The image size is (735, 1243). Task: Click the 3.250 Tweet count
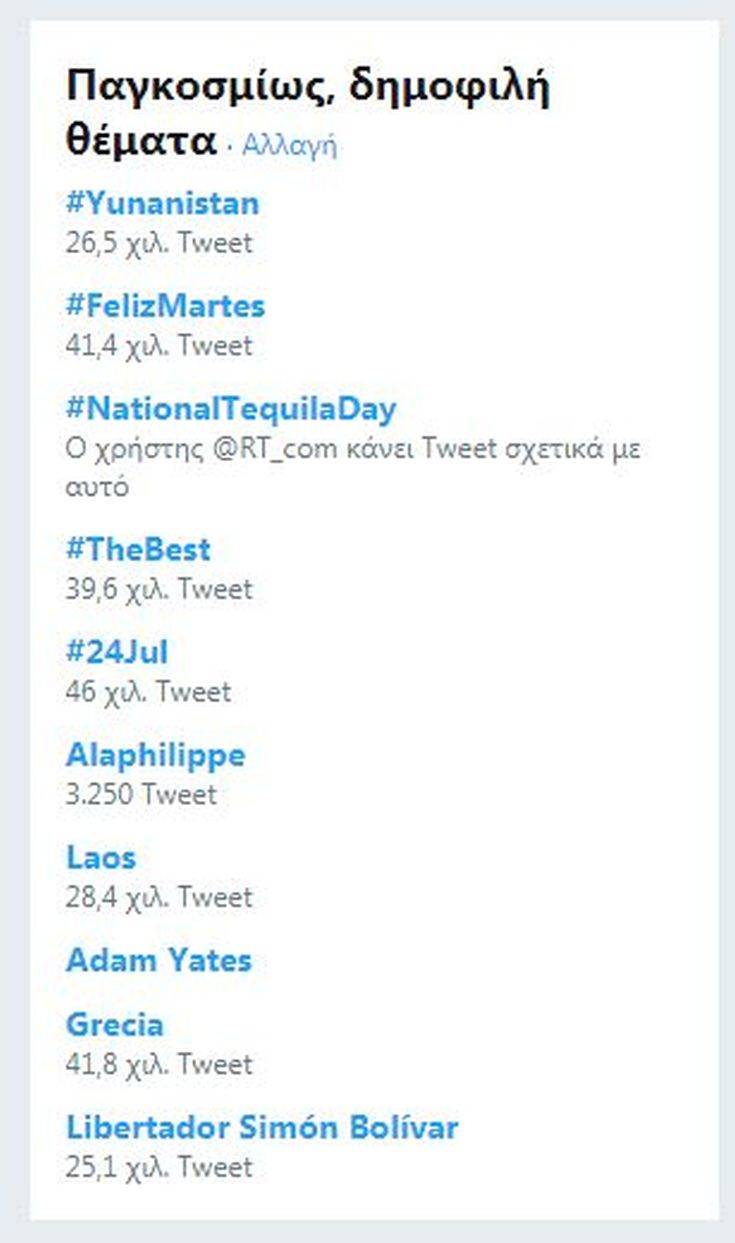[141, 795]
